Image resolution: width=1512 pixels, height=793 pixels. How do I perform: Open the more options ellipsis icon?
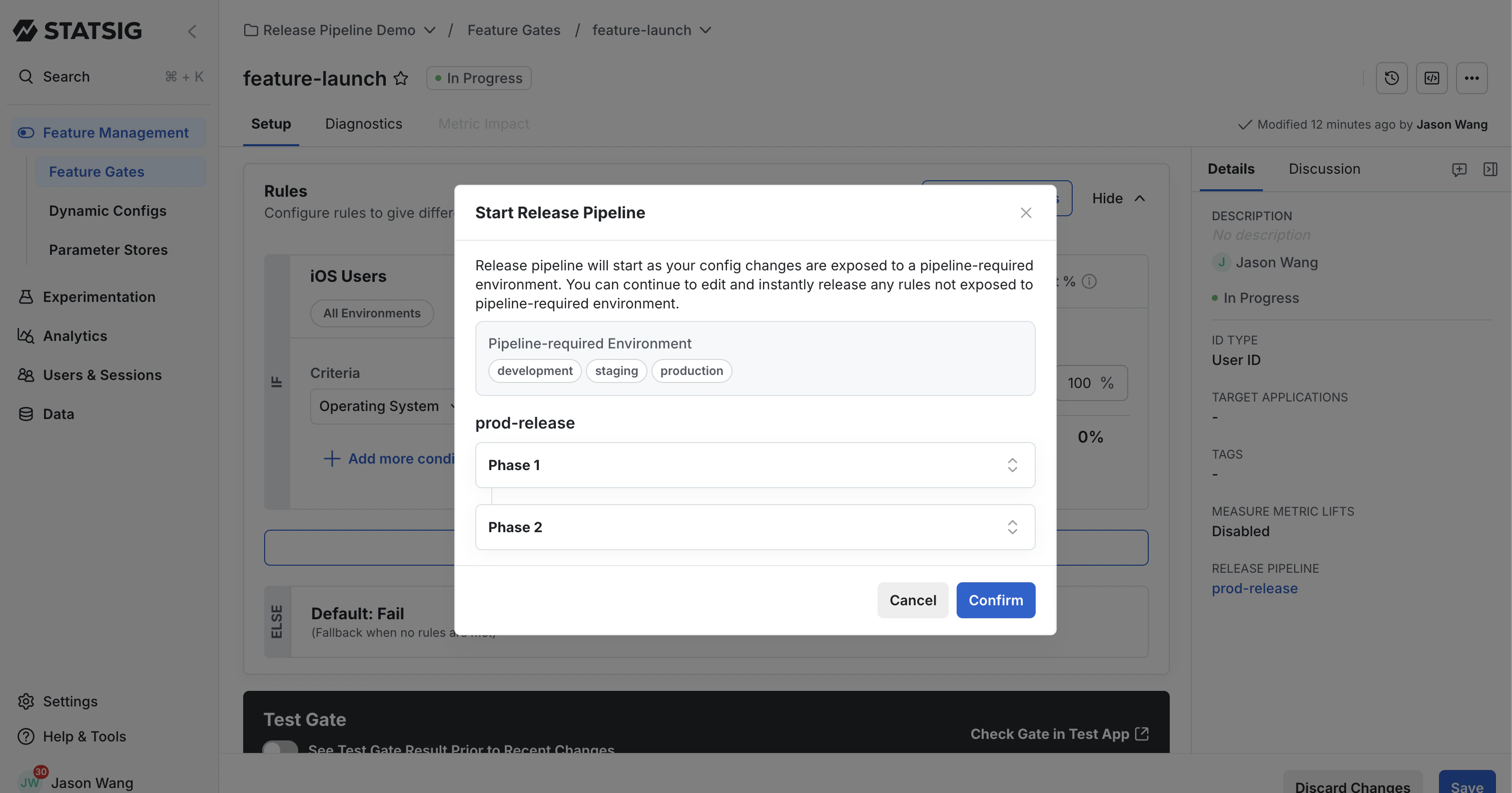pyautogui.click(x=1472, y=77)
